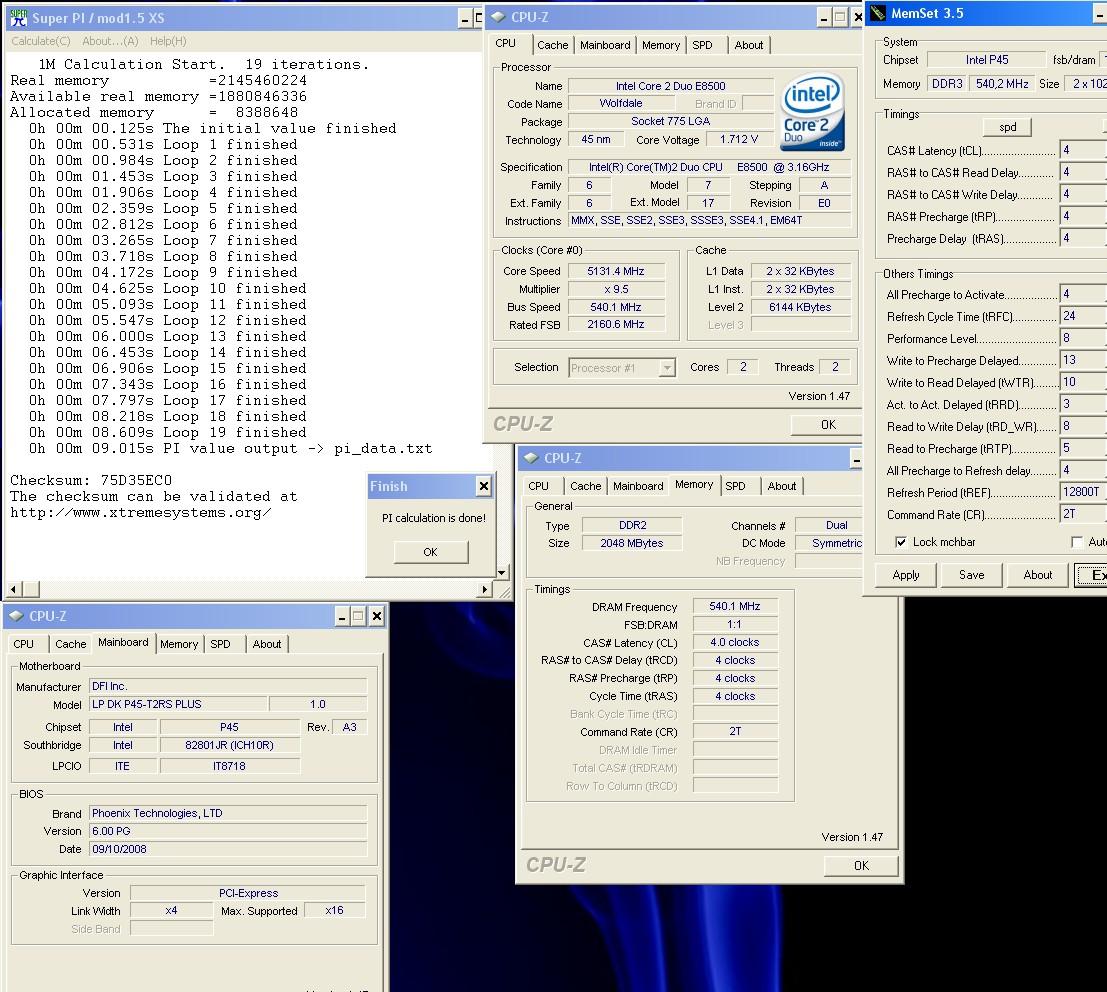Tick the checkbox right of Lock mchbar

tap(1077, 542)
